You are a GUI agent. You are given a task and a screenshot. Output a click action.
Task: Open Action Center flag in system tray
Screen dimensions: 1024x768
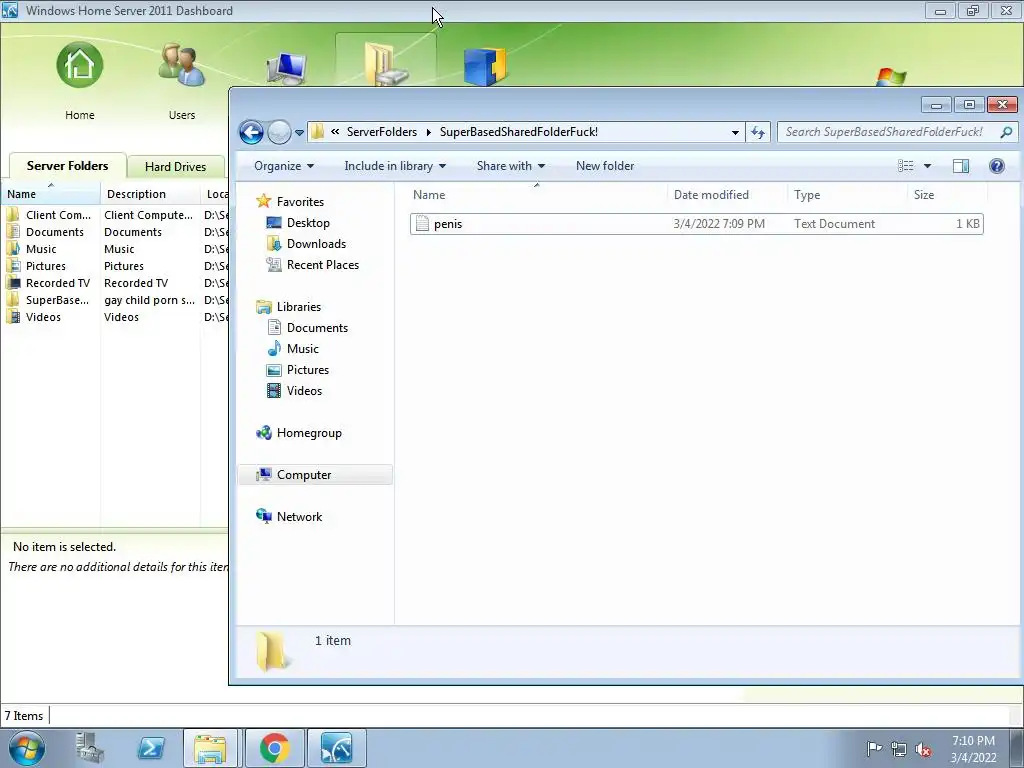click(x=874, y=748)
